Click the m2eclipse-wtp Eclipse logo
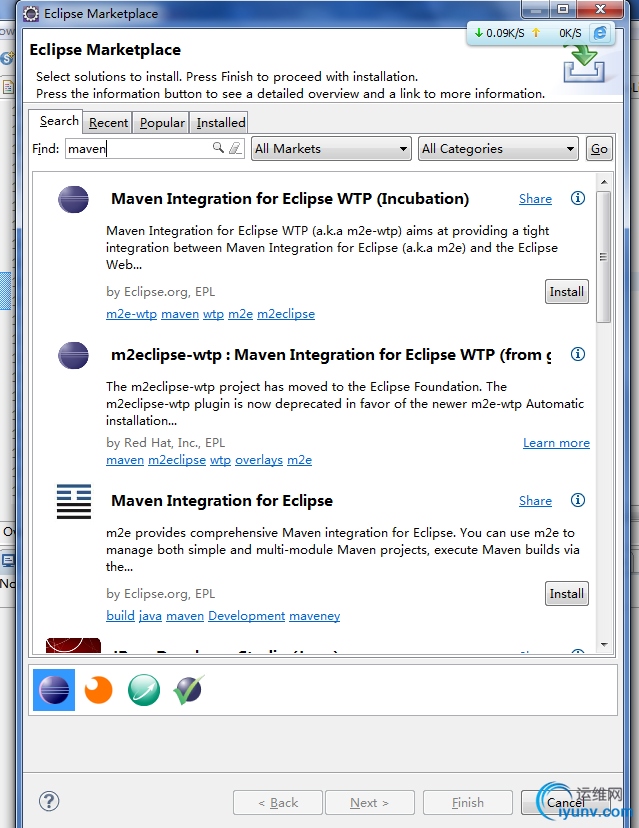The height and width of the screenshot is (828, 639). click(73, 355)
